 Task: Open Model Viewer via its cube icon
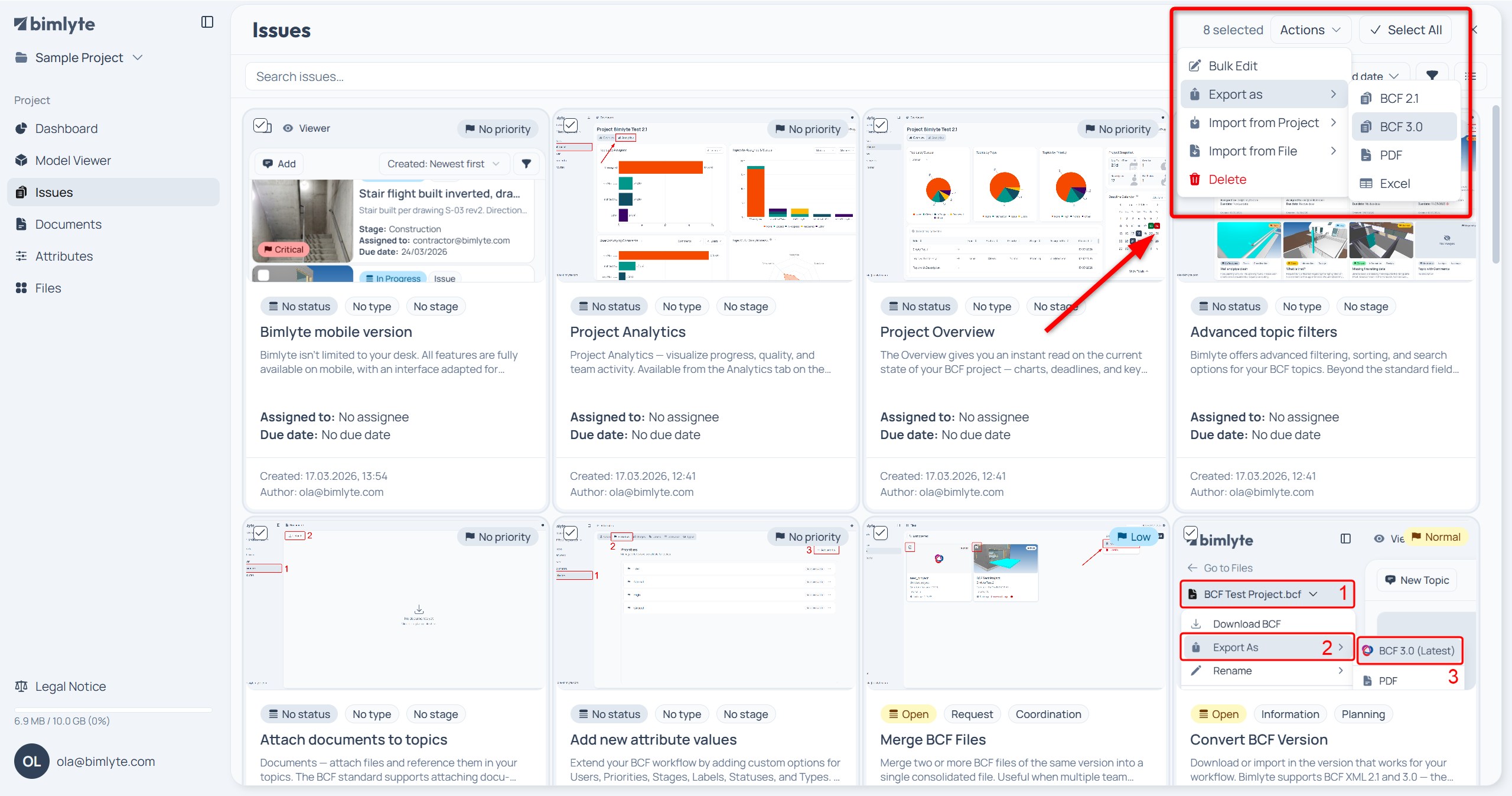pos(21,161)
